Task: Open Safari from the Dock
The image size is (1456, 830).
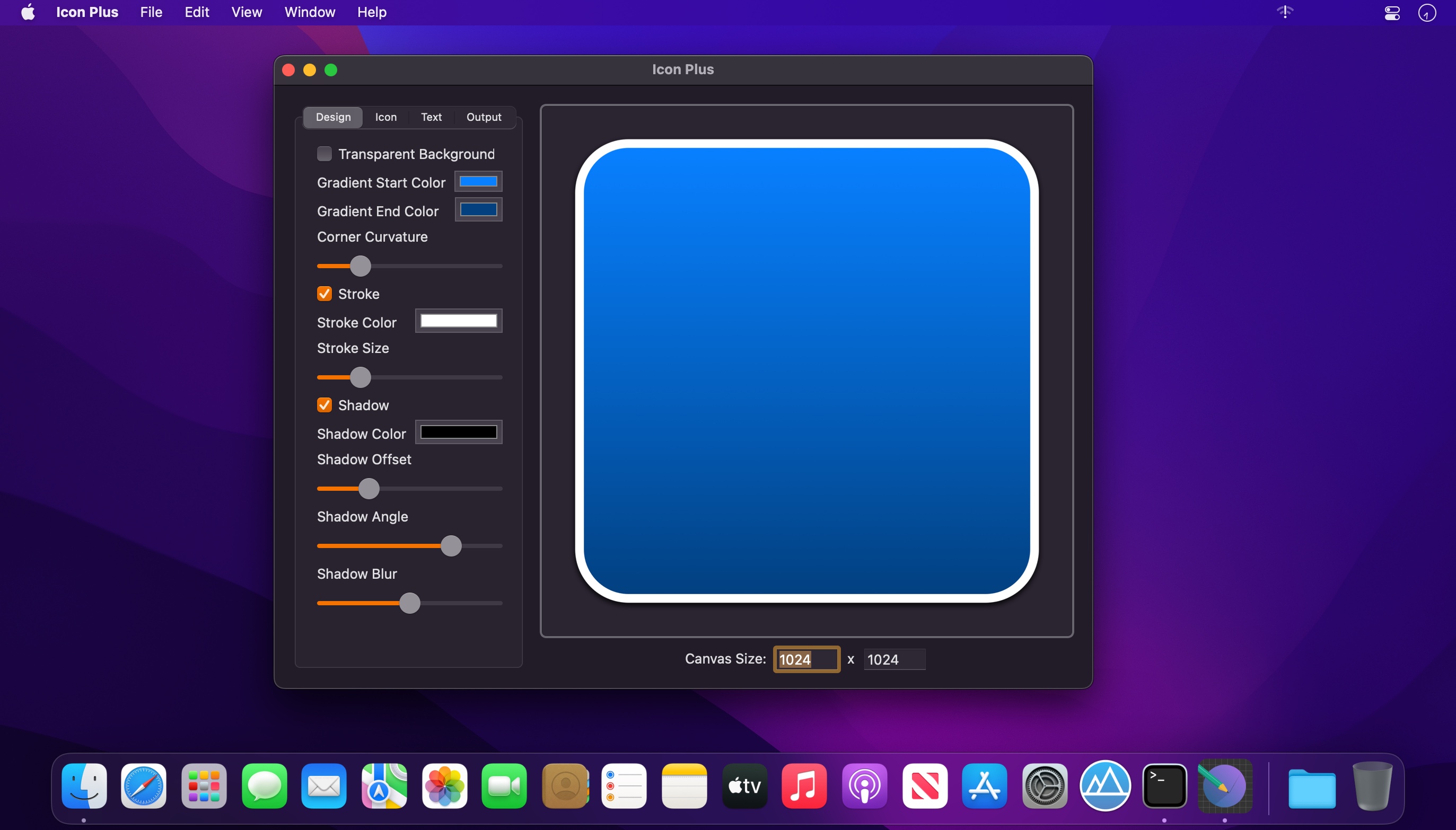Action: pos(144,785)
